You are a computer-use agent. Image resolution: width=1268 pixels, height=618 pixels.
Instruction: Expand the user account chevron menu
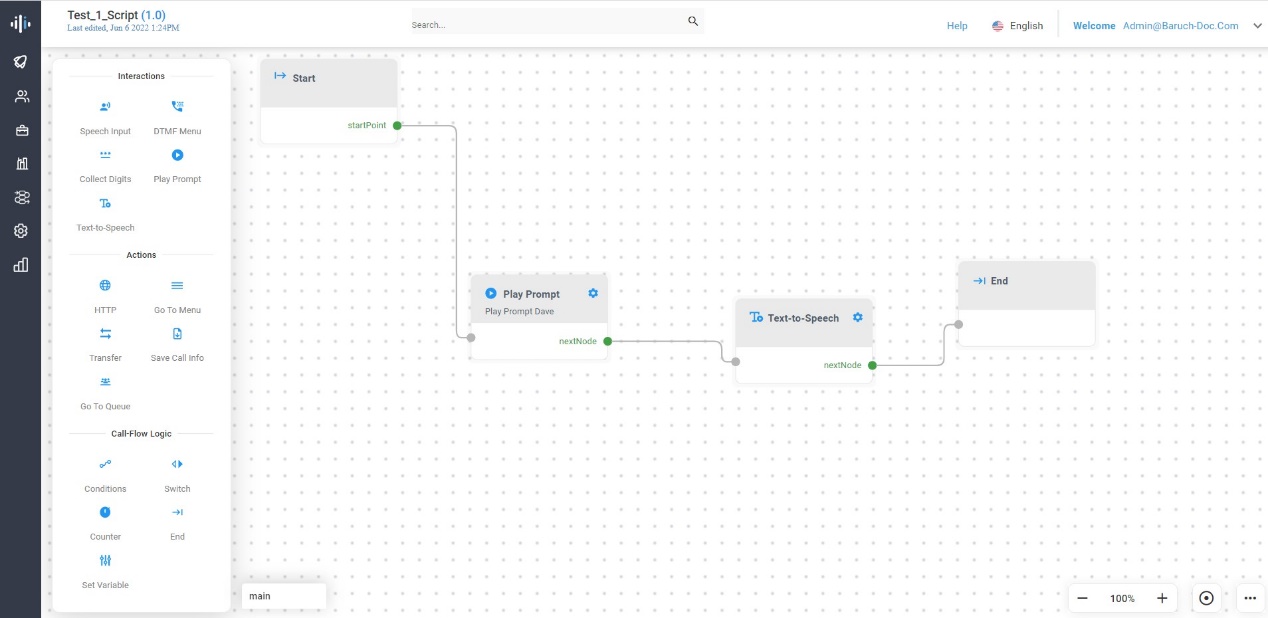[1257, 26]
